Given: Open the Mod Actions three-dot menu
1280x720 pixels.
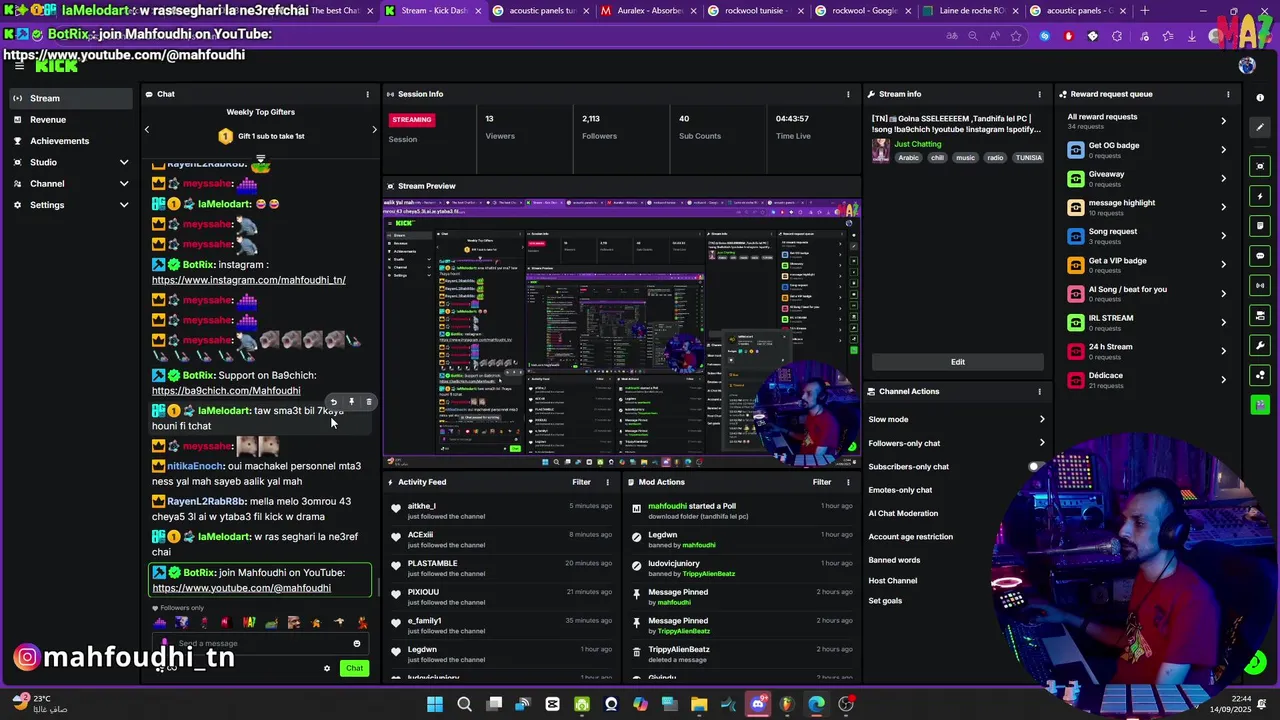Looking at the screenshot, I should point(848,482).
